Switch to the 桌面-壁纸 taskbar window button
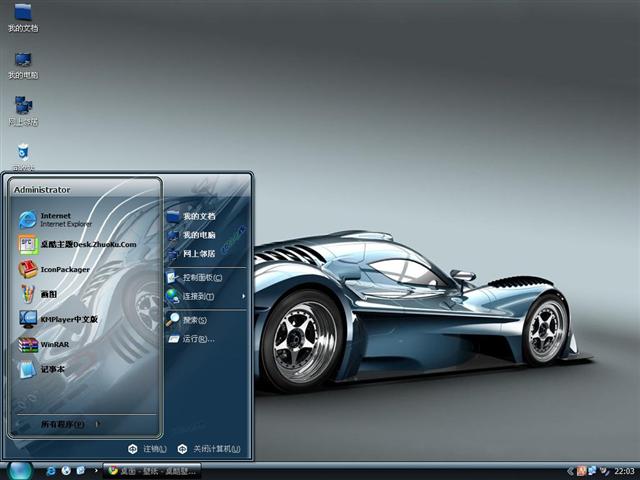 pyautogui.click(x=152, y=470)
